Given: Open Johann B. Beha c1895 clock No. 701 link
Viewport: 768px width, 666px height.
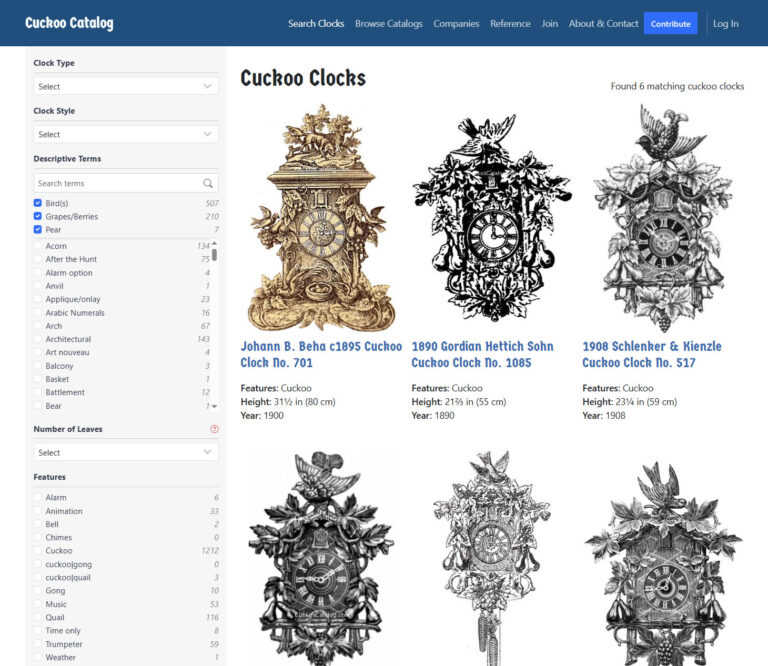Looking at the screenshot, I should [321, 355].
